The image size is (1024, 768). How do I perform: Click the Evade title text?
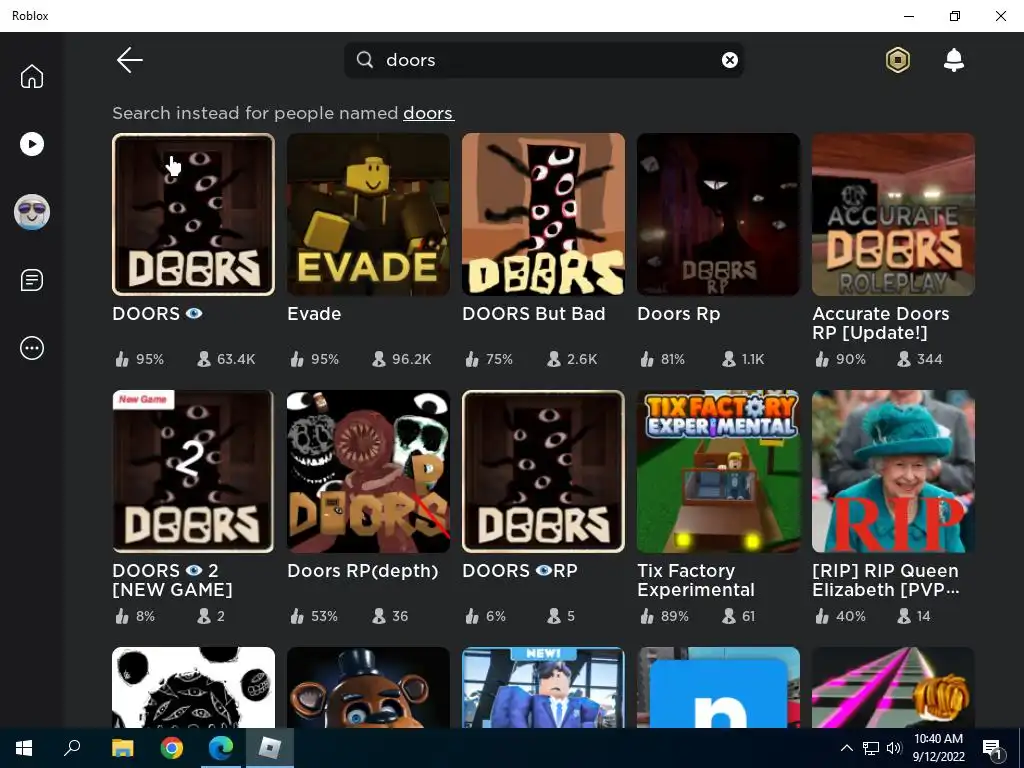[x=314, y=313]
